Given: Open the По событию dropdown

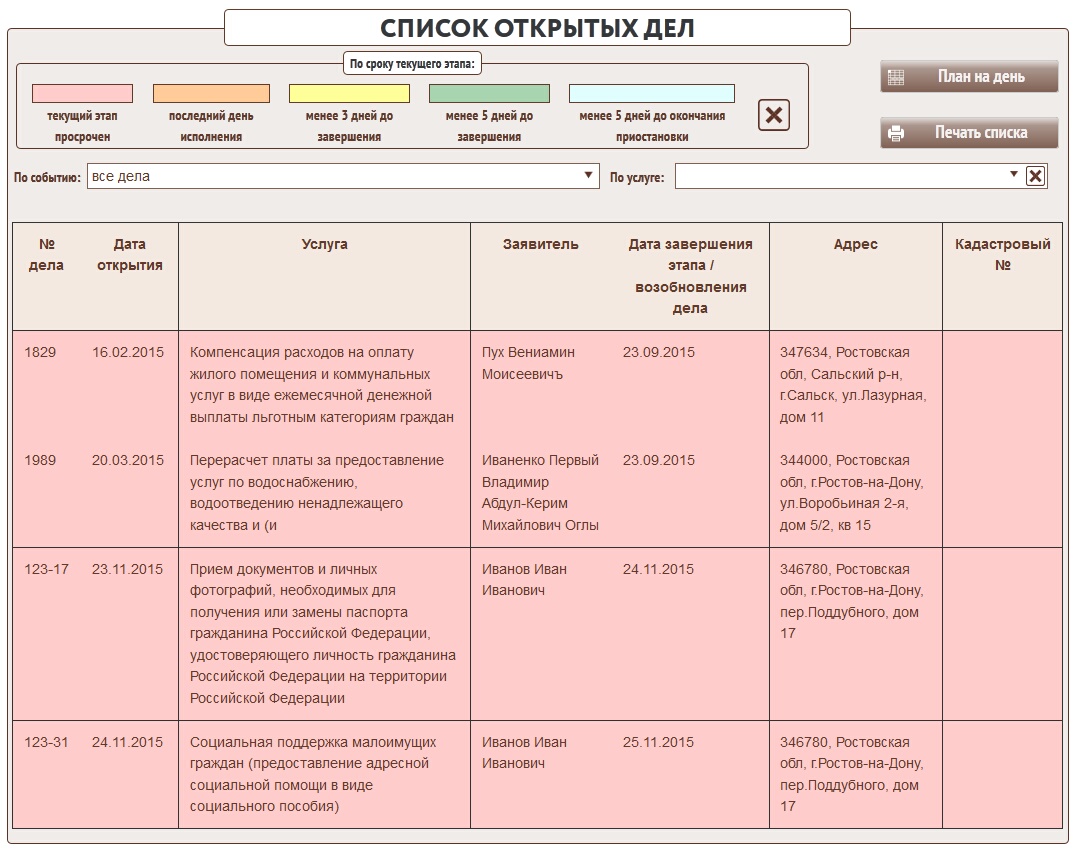Looking at the screenshot, I should coord(342,176).
